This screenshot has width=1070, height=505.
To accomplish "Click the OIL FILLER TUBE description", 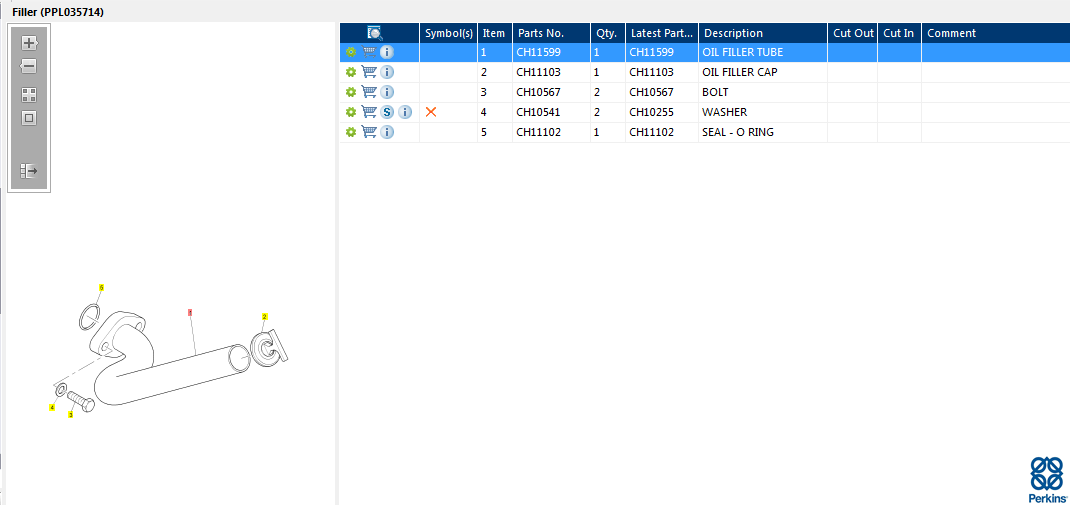I will [742, 52].
